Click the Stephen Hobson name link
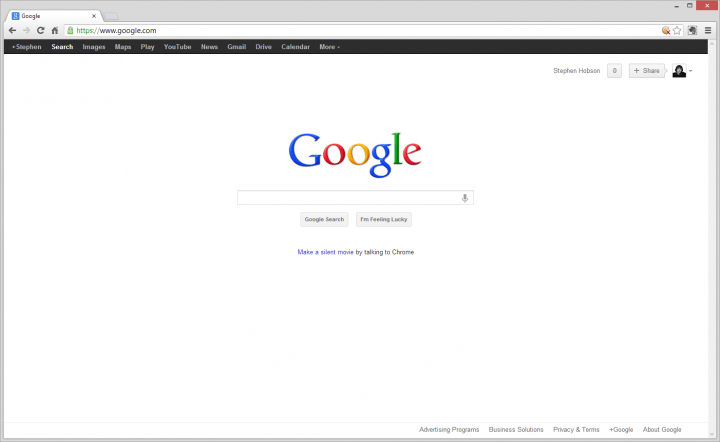 576,71
